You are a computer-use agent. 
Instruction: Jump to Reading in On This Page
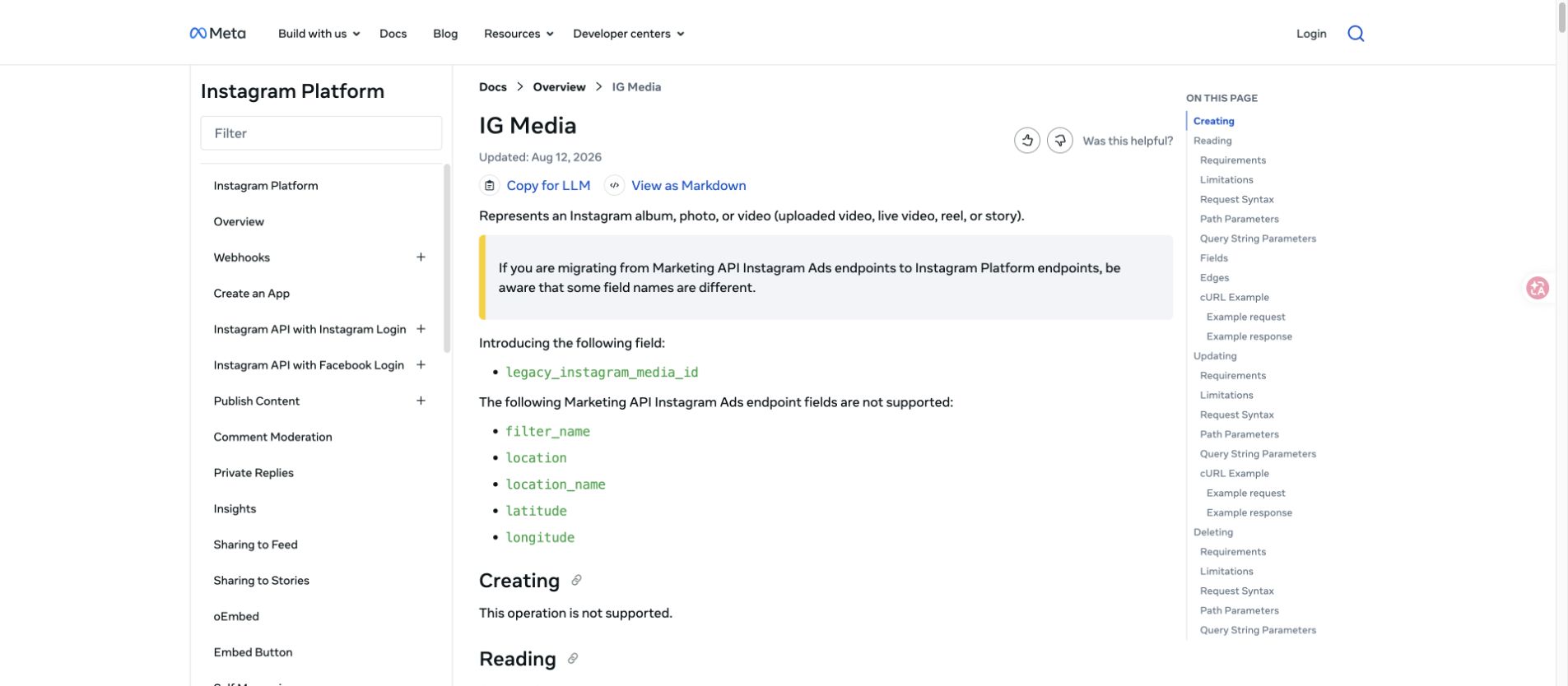coord(1212,141)
